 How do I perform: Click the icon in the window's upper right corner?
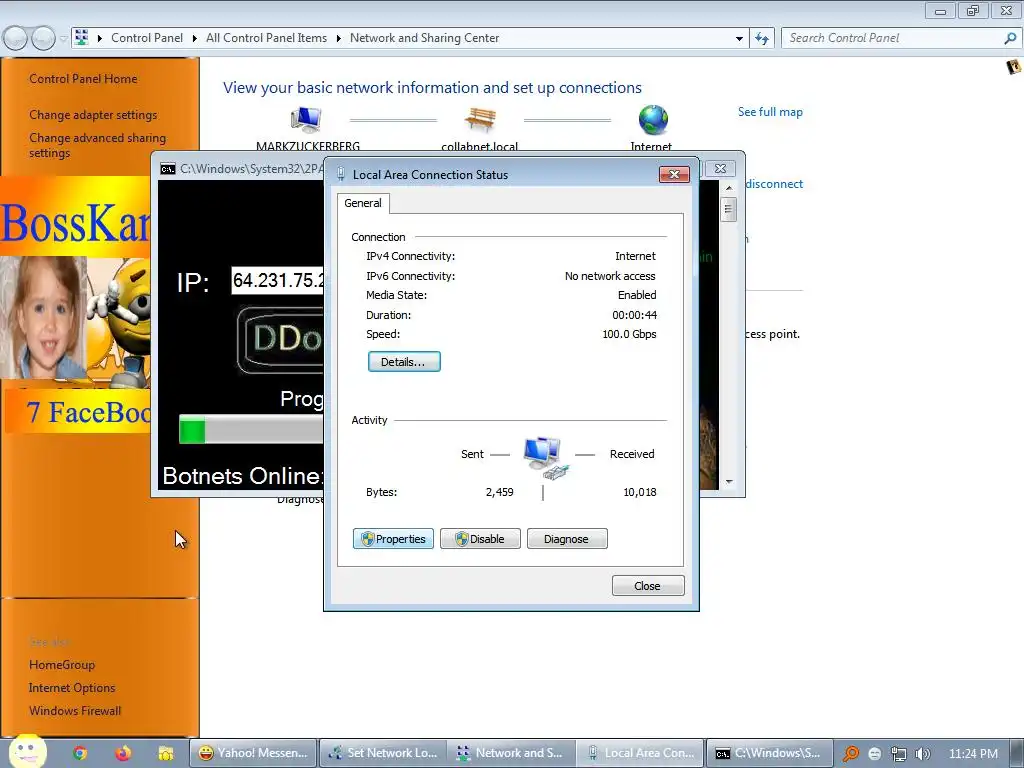(1014, 67)
